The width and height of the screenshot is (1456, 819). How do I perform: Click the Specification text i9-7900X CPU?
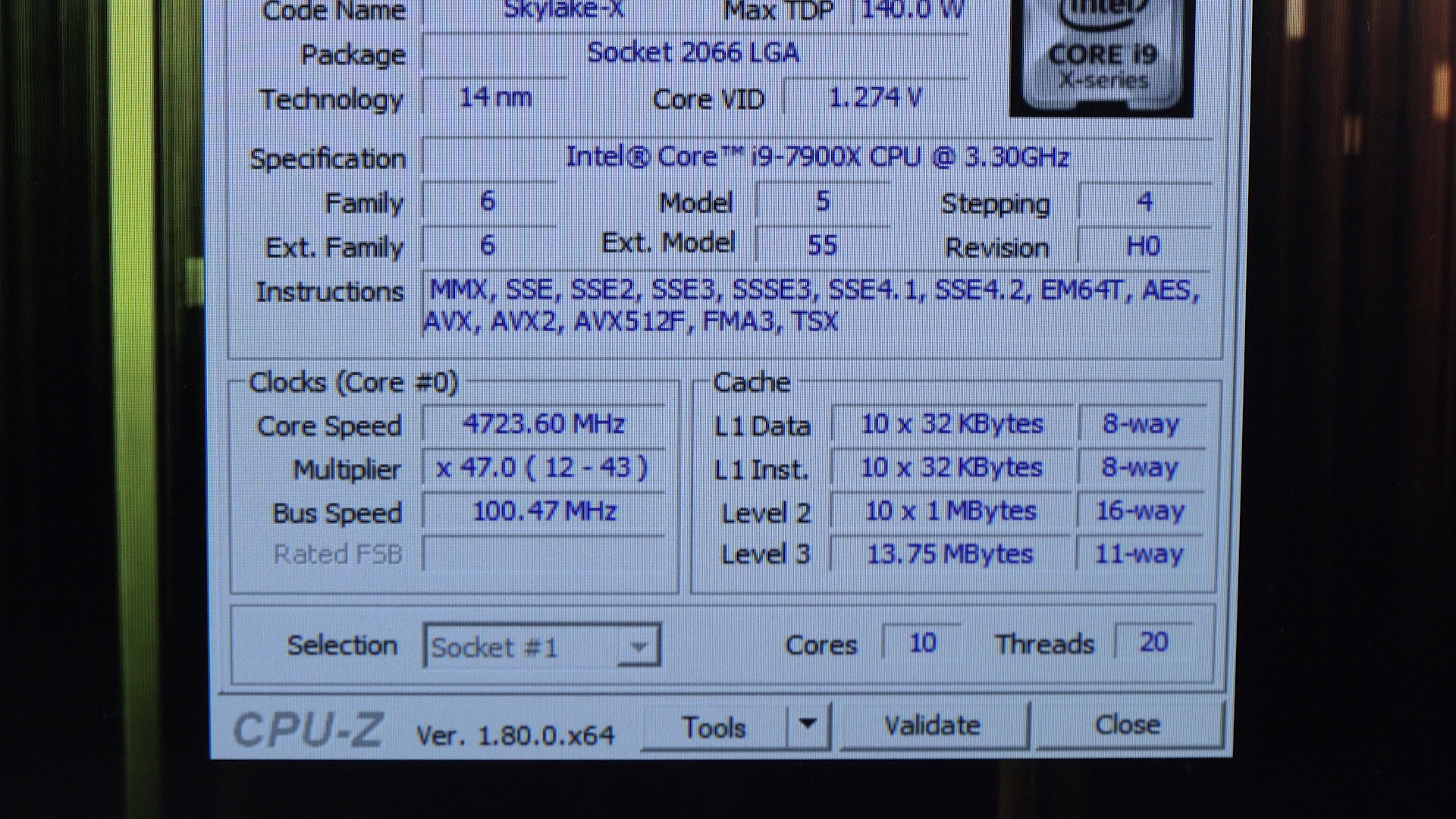click(817, 157)
